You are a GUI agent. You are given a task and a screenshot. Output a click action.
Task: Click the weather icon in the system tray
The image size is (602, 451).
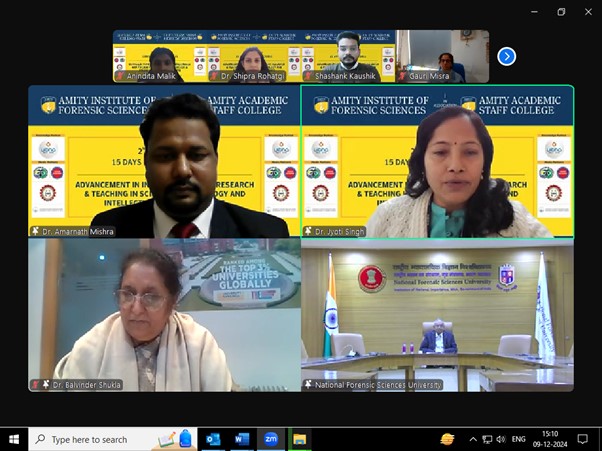coord(447,439)
